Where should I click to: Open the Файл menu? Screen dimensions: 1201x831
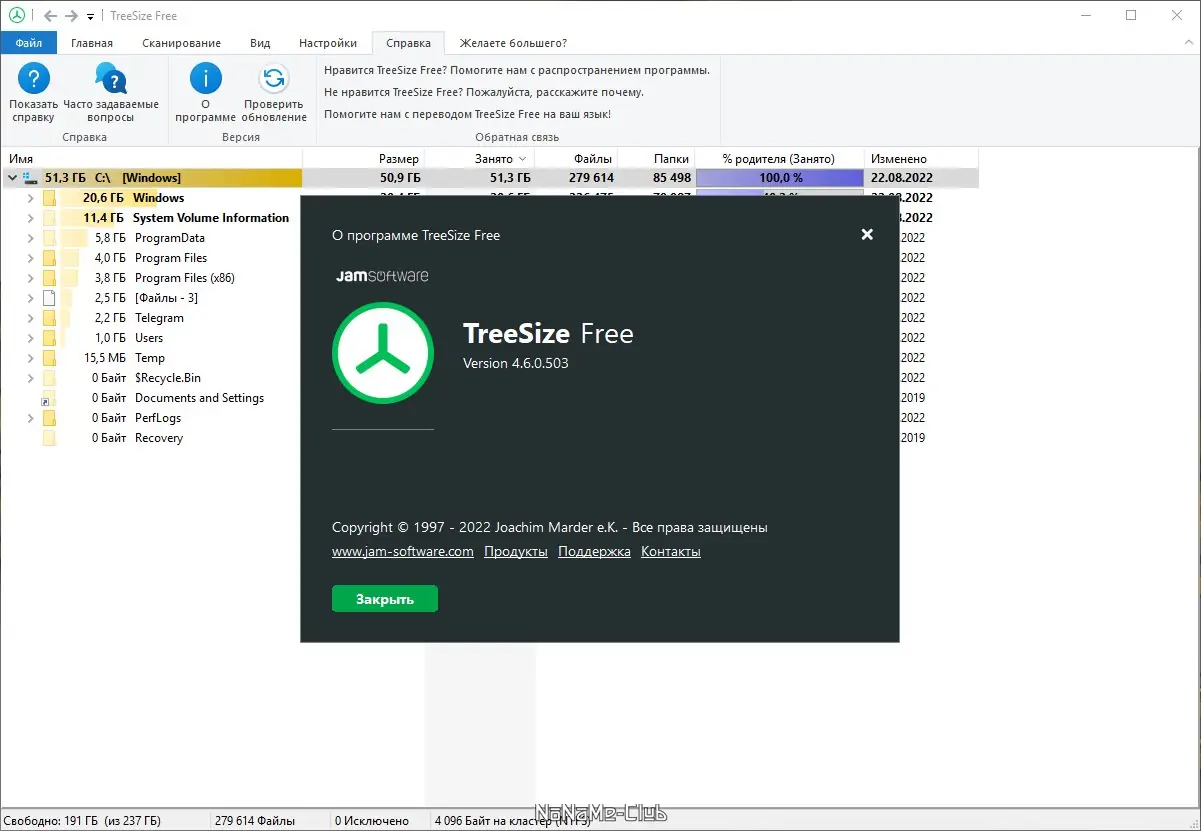click(29, 43)
